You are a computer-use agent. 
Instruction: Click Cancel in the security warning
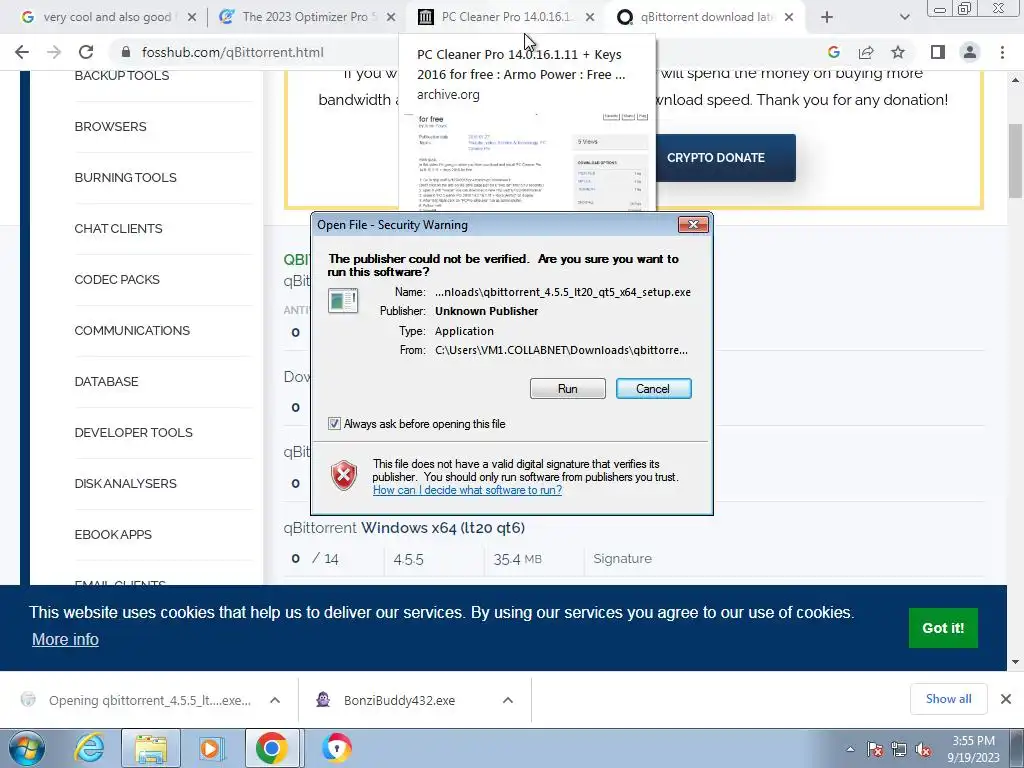[x=653, y=389]
